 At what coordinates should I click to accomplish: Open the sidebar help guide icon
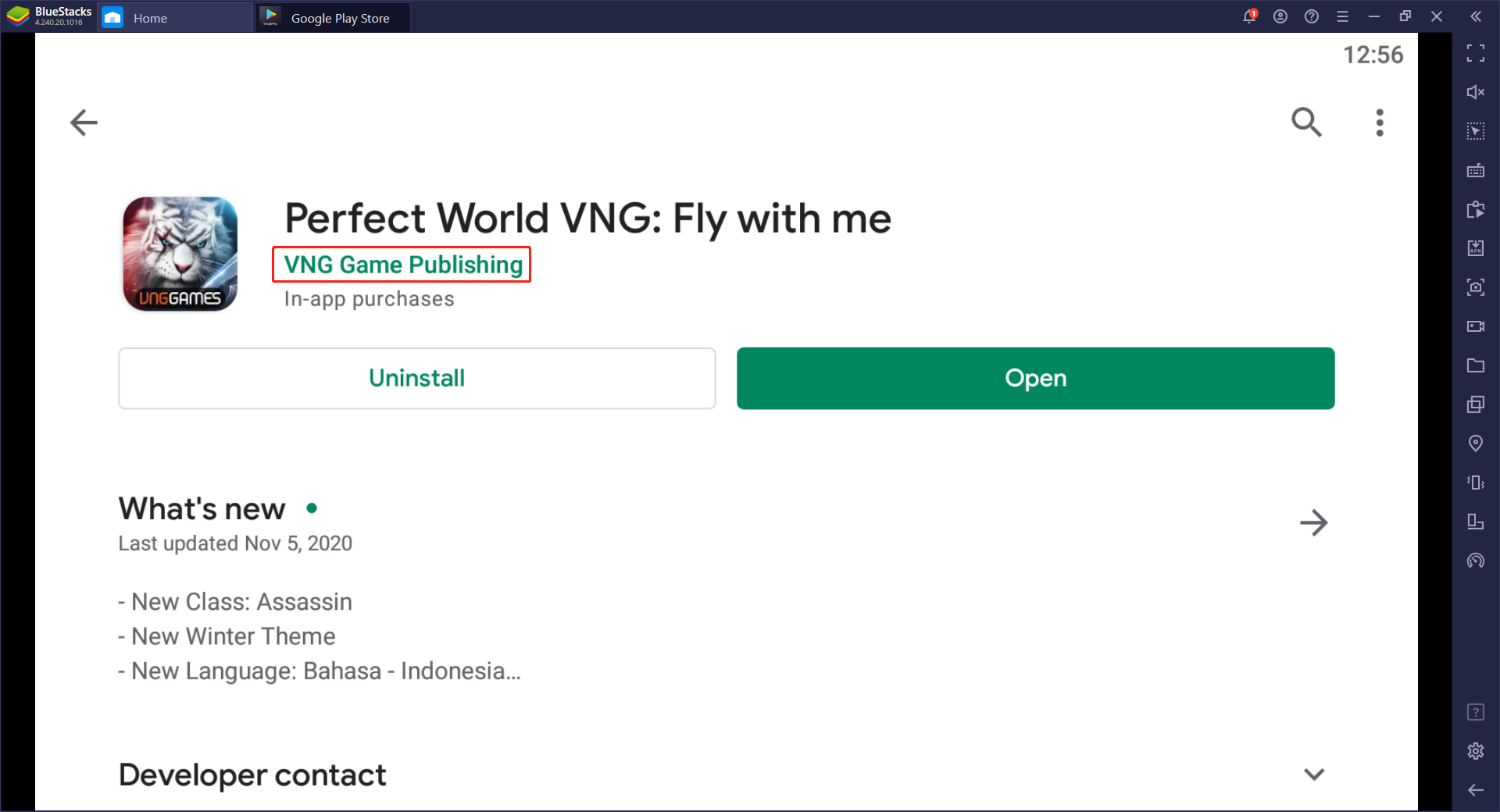(x=1476, y=712)
